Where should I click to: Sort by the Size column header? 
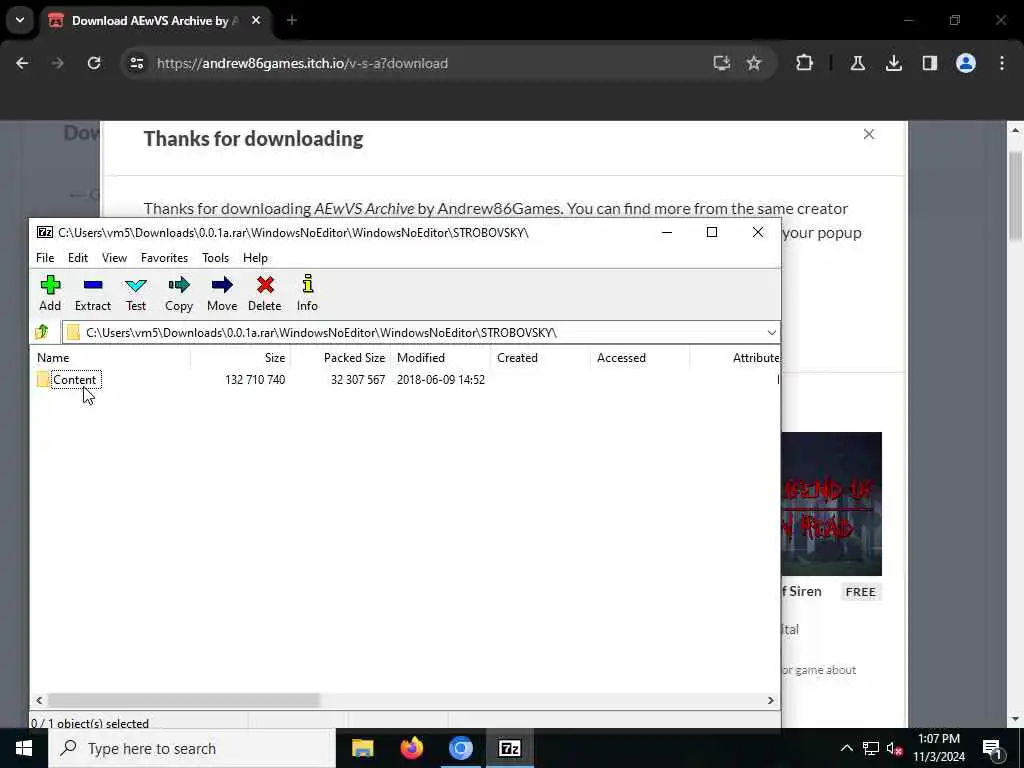[x=240, y=358]
